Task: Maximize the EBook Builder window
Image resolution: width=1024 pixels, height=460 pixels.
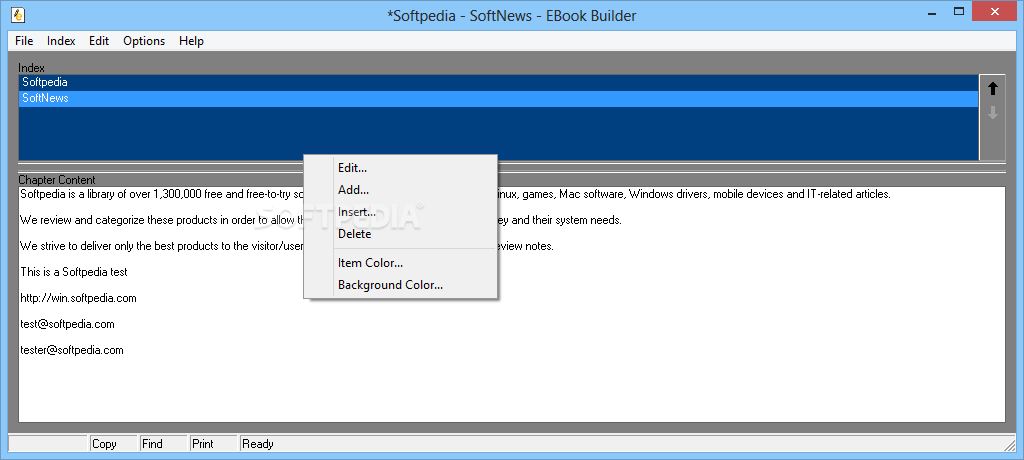Action: (959, 12)
